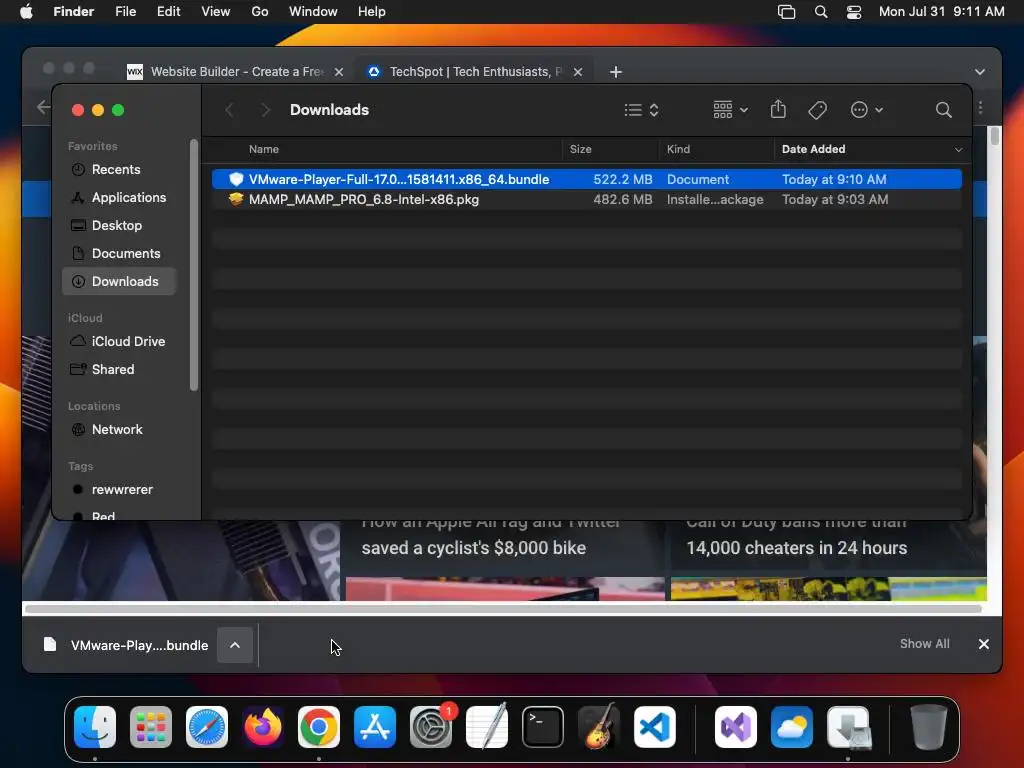Close the Chrome downloads bar
1024x768 pixels.
point(984,644)
